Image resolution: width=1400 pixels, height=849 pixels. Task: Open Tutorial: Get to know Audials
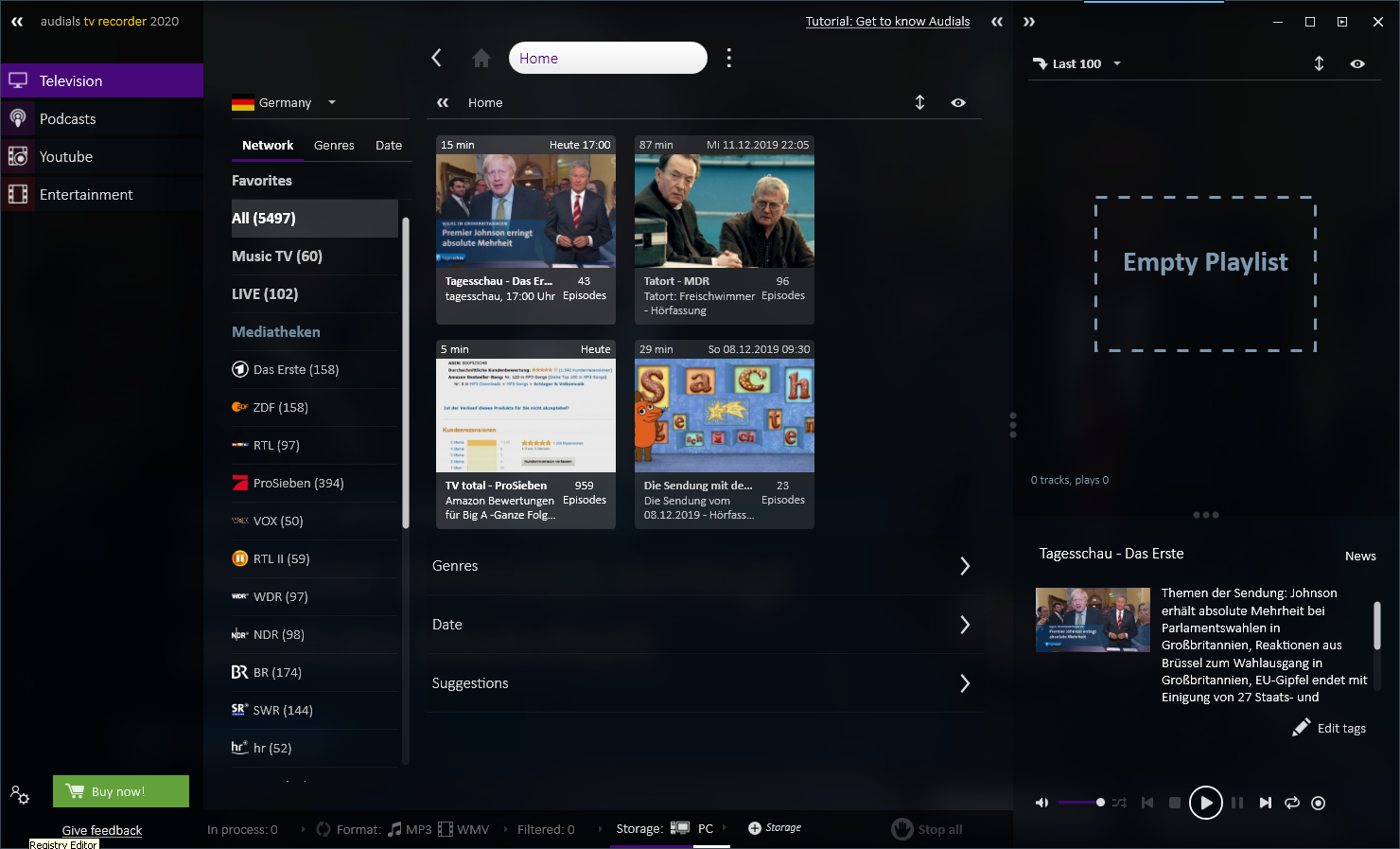coord(887,21)
